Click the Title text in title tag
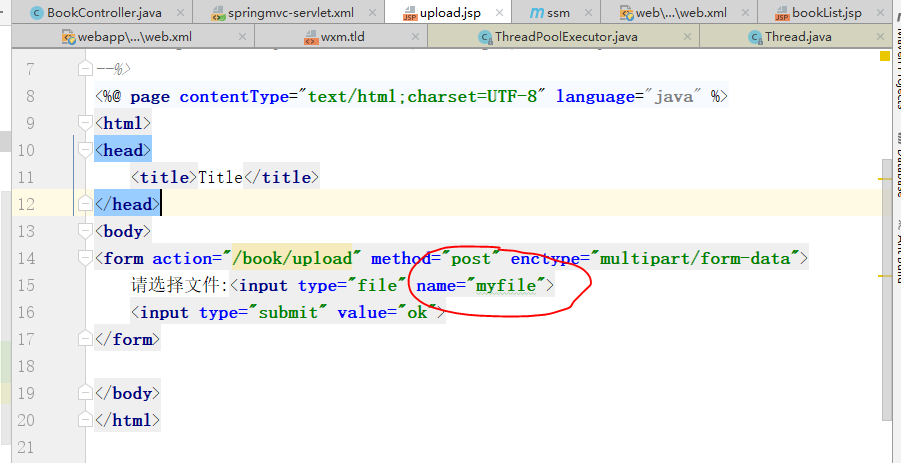 (220, 178)
